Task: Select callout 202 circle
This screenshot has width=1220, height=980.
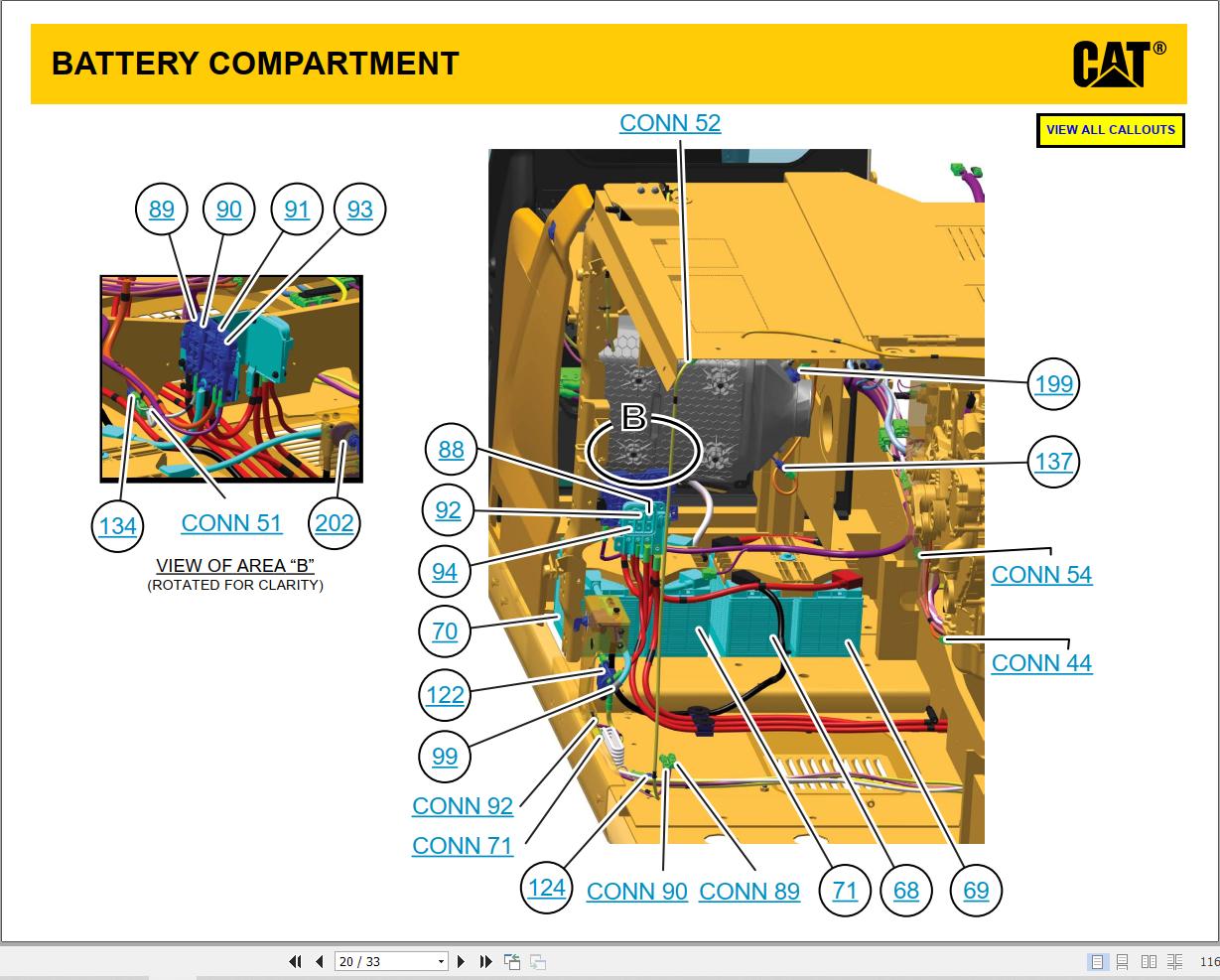Action: click(x=335, y=523)
